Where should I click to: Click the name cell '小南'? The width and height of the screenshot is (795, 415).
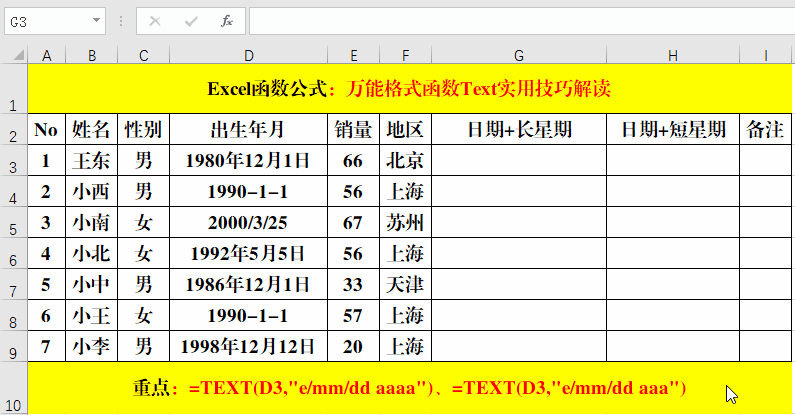click(92, 222)
